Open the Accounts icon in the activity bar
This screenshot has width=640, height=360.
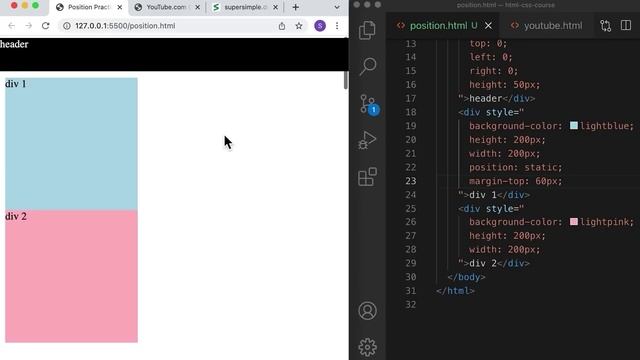tap(367, 311)
